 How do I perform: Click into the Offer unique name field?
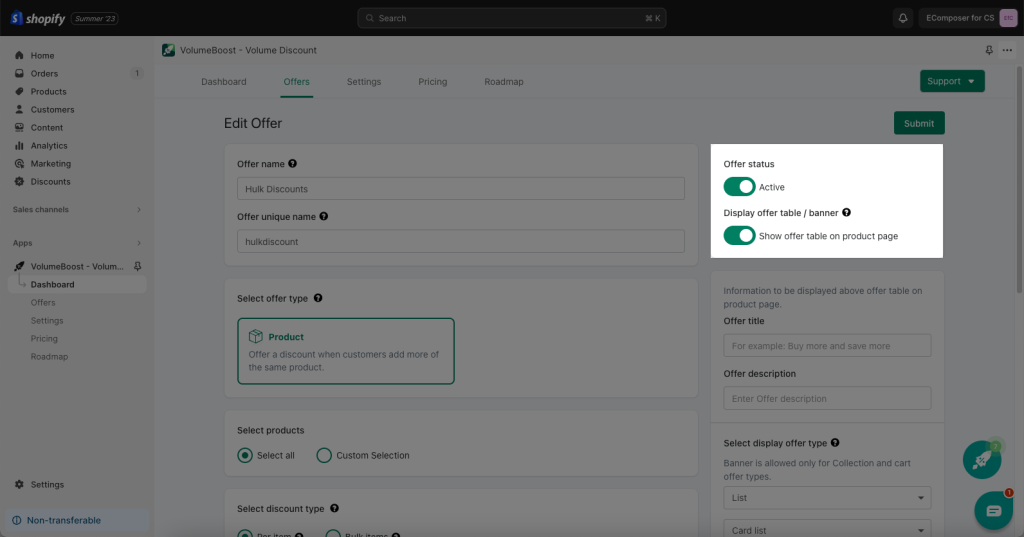pyautogui.click(x=461, y=241)
